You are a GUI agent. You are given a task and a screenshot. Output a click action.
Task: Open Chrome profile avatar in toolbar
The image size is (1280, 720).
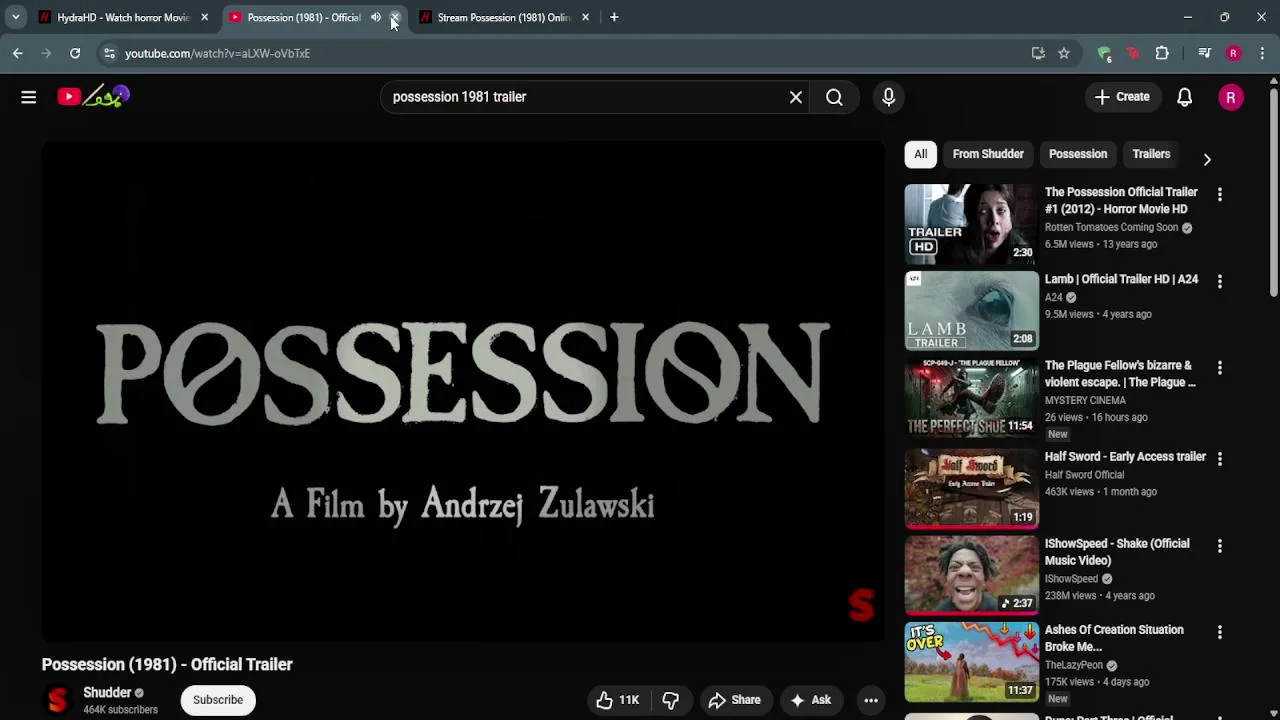1233,53
